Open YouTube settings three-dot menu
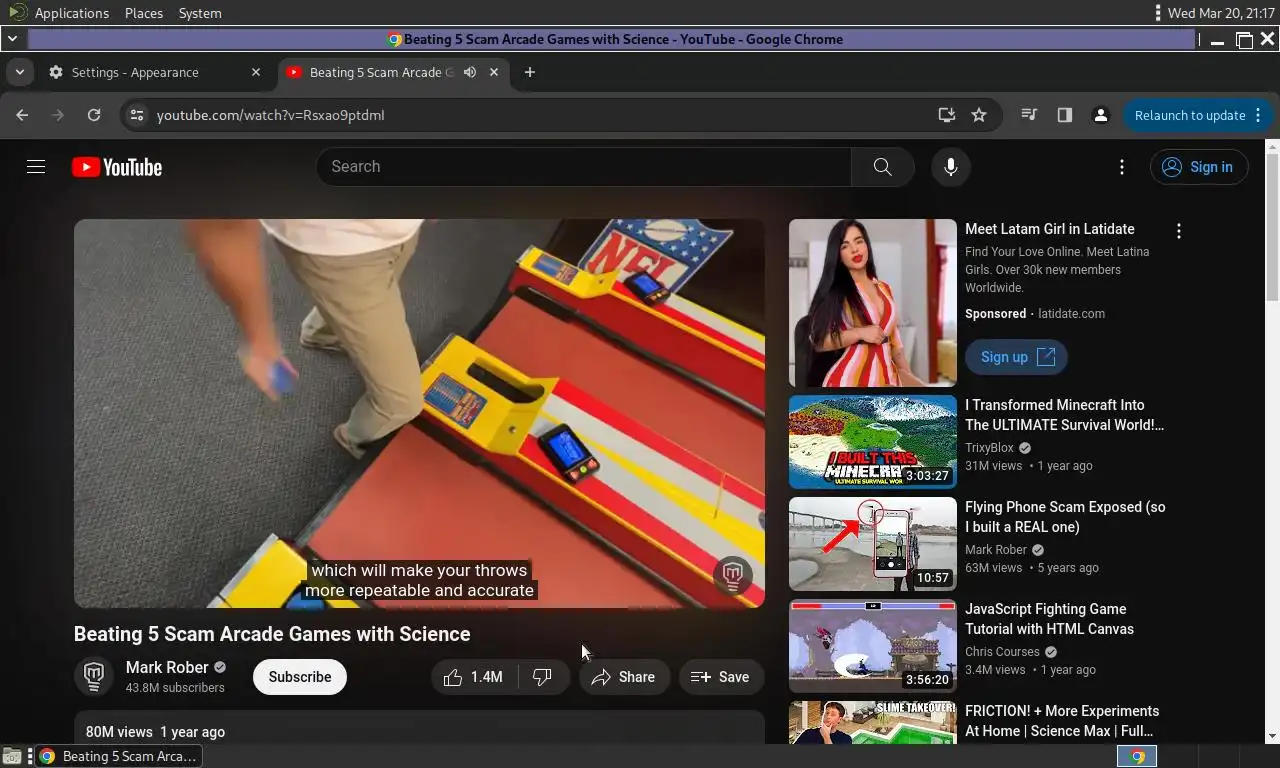1280x768 pixels. click(1122, 167)
